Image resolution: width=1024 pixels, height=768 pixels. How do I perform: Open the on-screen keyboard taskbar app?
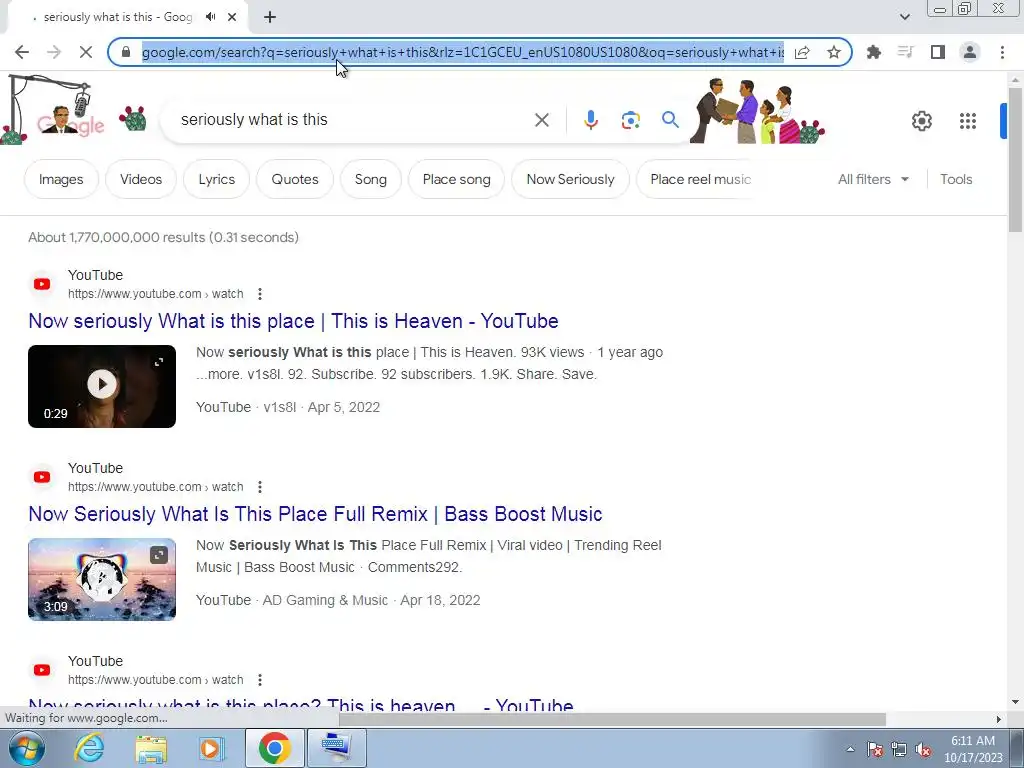click(x=336, y=748)
